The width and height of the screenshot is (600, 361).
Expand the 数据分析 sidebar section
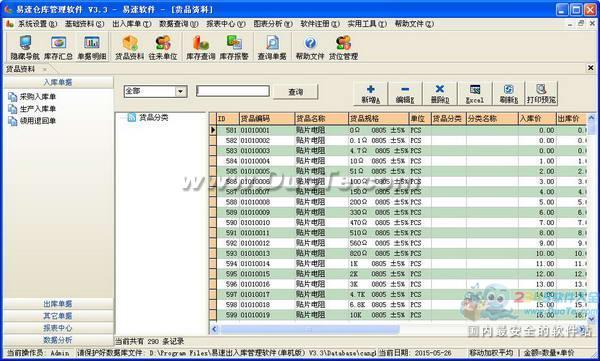pos(58,340)
